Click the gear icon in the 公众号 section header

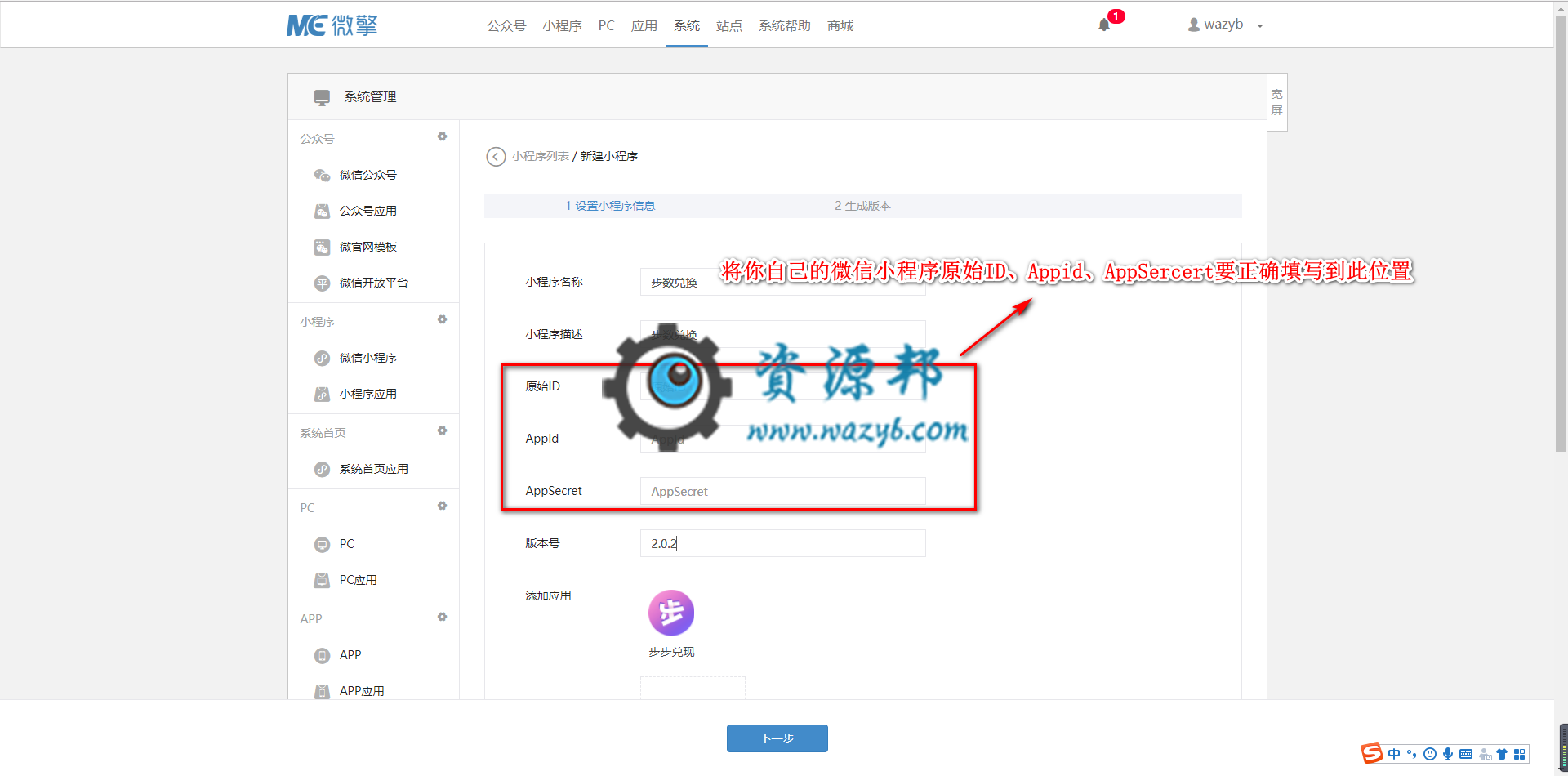[x=442, y=136]
